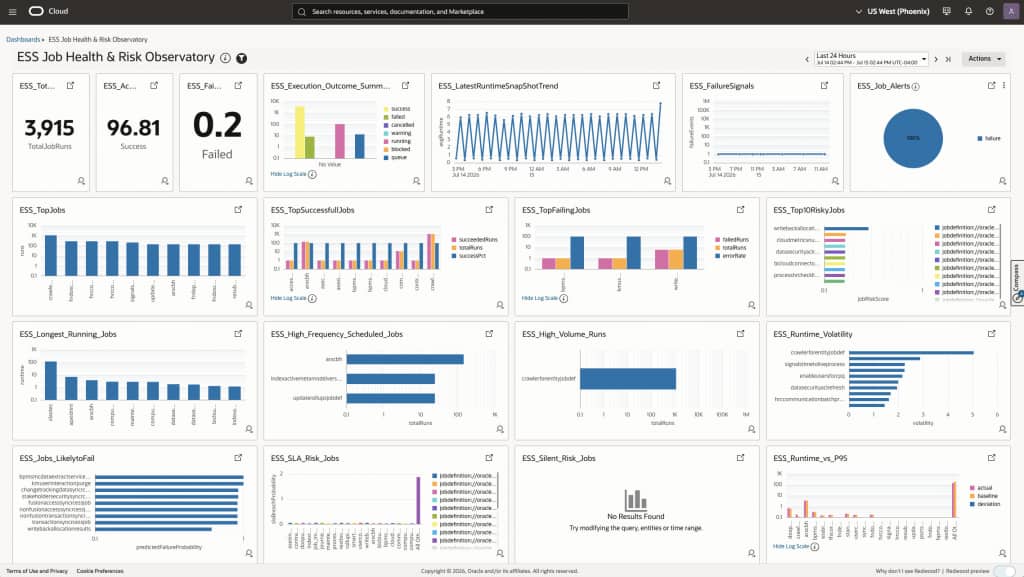Pop out the ESS_Jobs_LikelytoFail widget
Viewport: 1024px width, 577px height.
[x=238, y=458]
